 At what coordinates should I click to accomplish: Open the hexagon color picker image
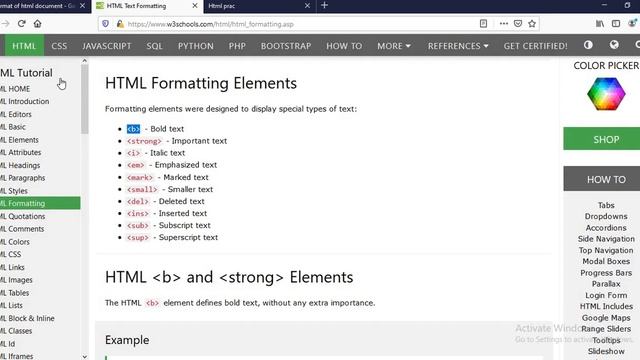tap(606, 94)
